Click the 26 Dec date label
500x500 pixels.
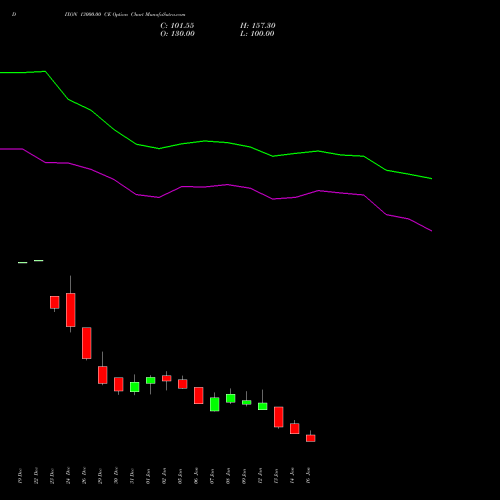pos(84,476)
